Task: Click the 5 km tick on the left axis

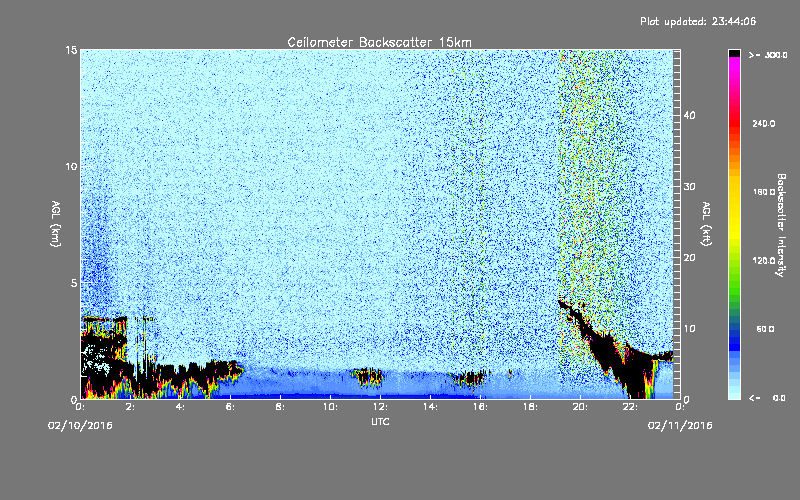Action: (x=74, y=283)
